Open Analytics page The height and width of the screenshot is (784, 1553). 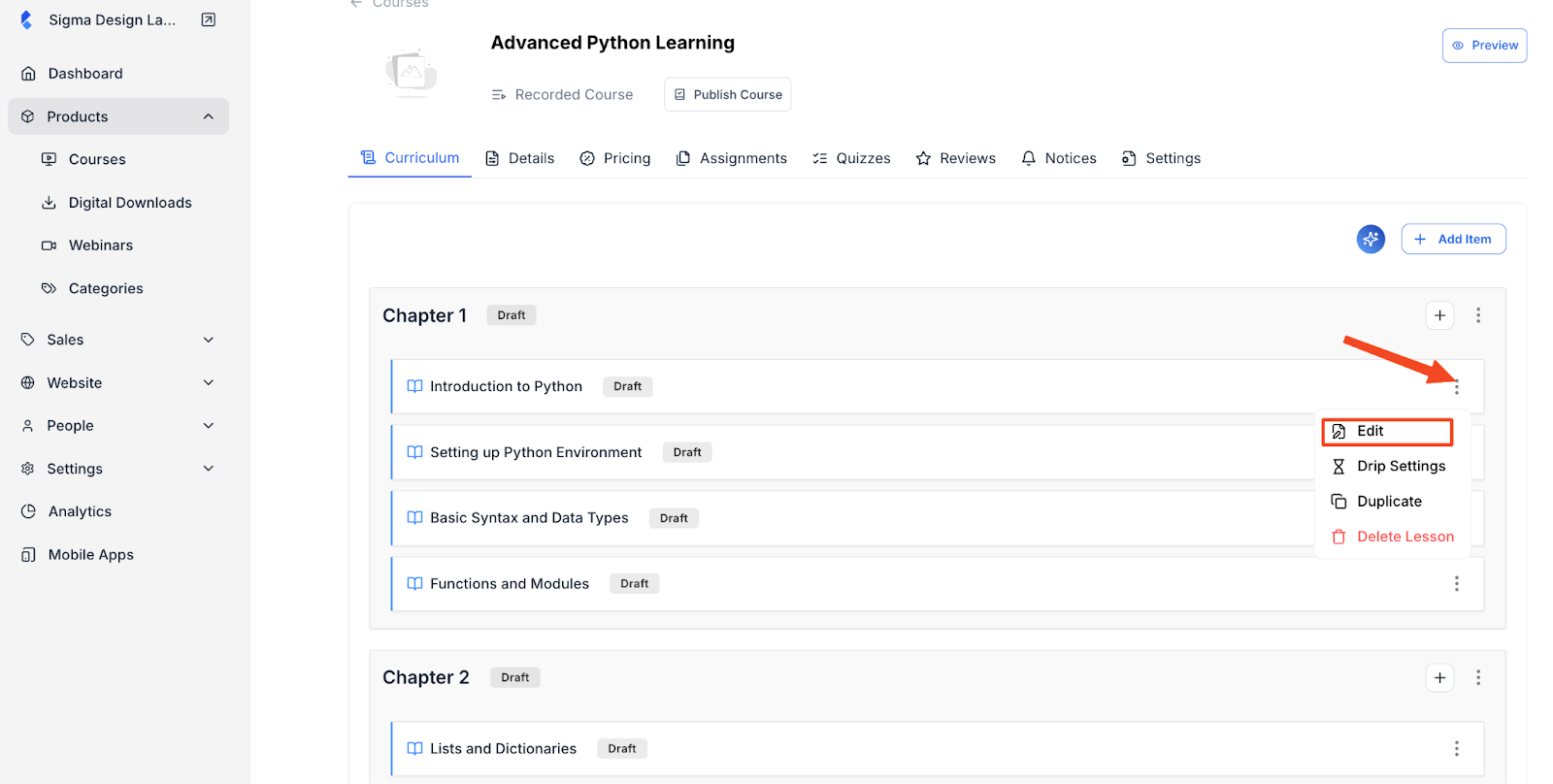[x=80, y=511]
